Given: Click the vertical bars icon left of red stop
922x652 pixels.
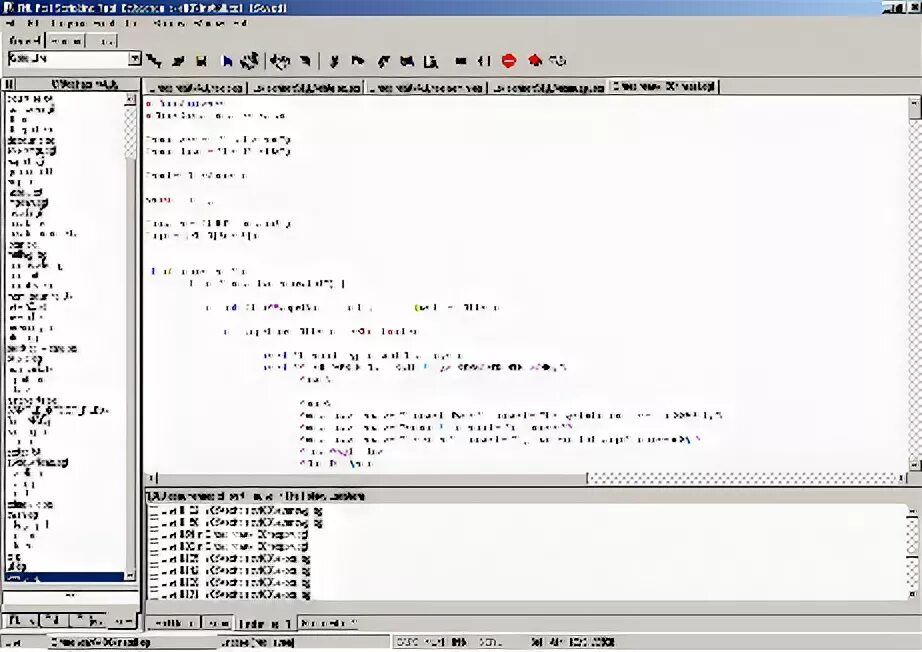Looking at the screenshot, I should (x=484, y=61).
